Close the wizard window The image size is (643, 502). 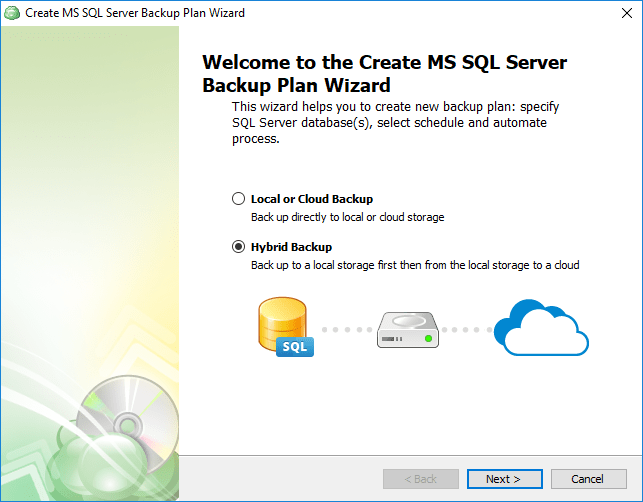[627, 13]
